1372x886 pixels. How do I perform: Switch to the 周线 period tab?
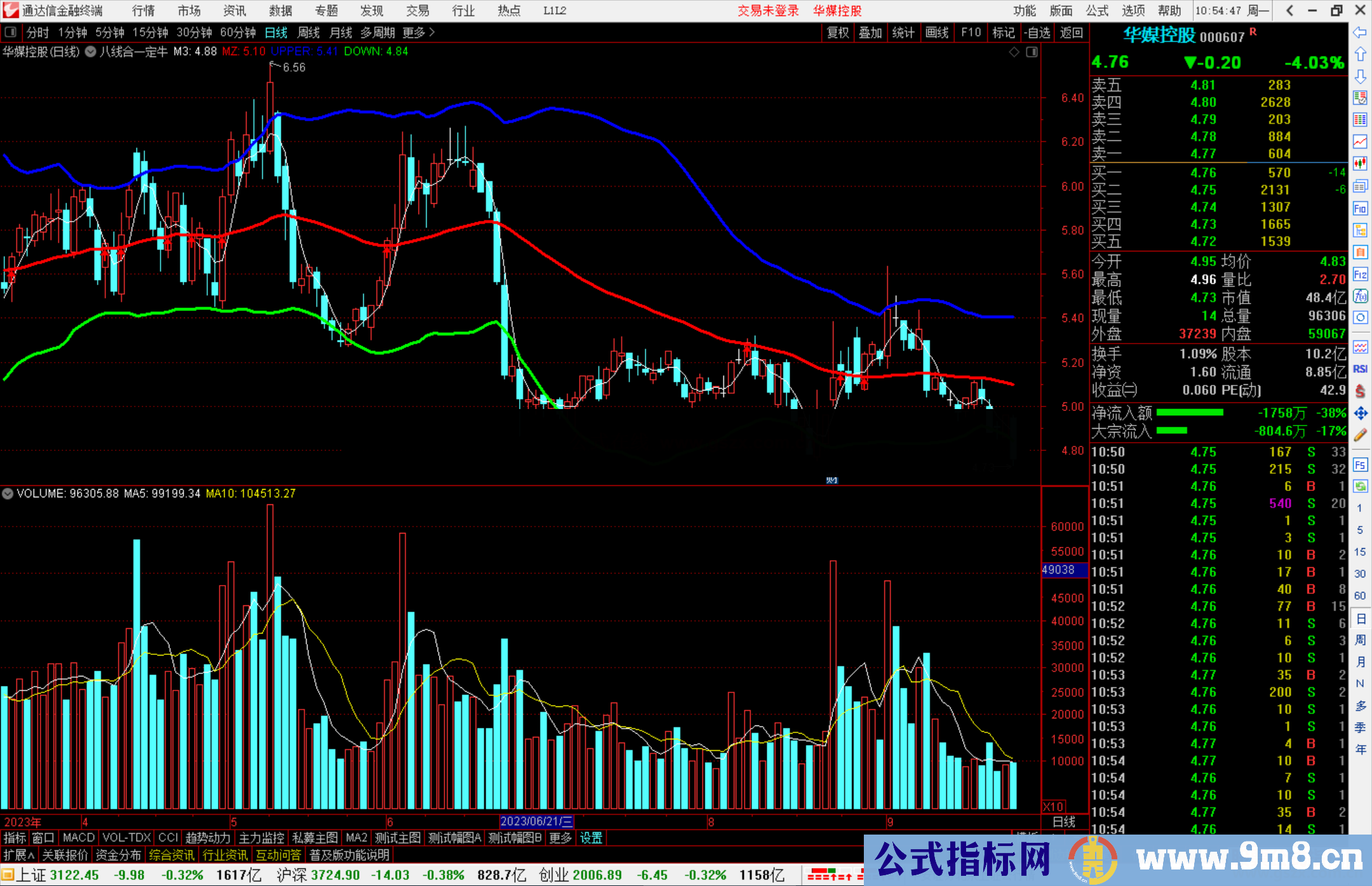pos(309,32)
